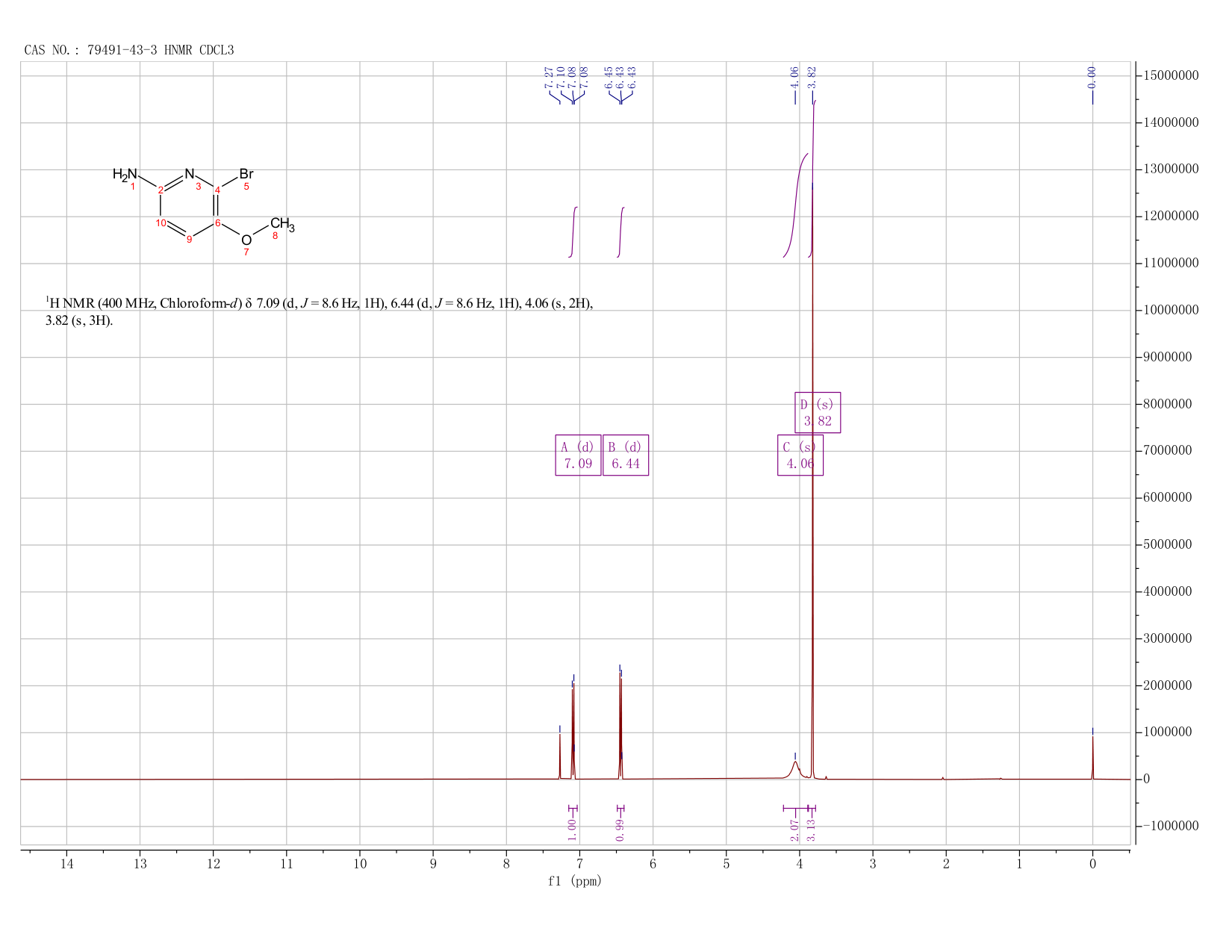Select the B (d) 6.44 multiplet box
Image resolution: width=1232 pixels, height=952 pixels.
click(626, 455)
